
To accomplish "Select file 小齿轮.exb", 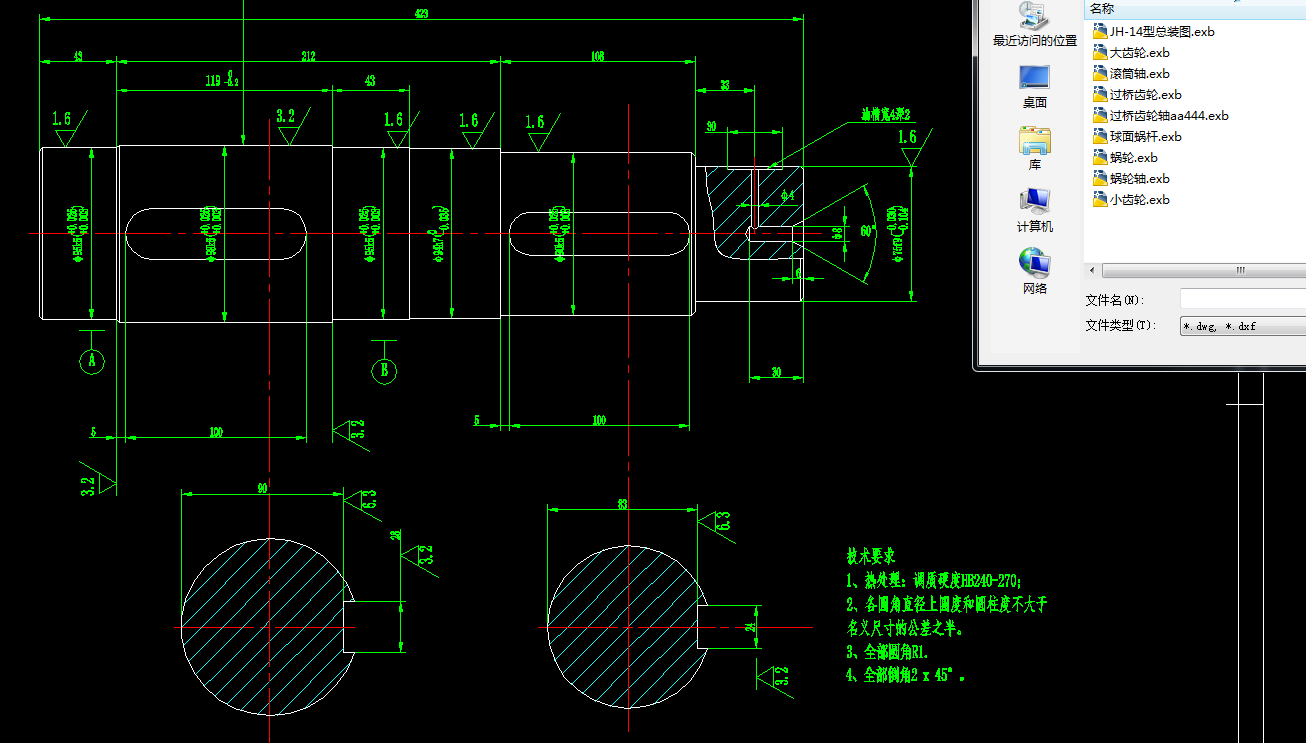I will (1131, 199).
